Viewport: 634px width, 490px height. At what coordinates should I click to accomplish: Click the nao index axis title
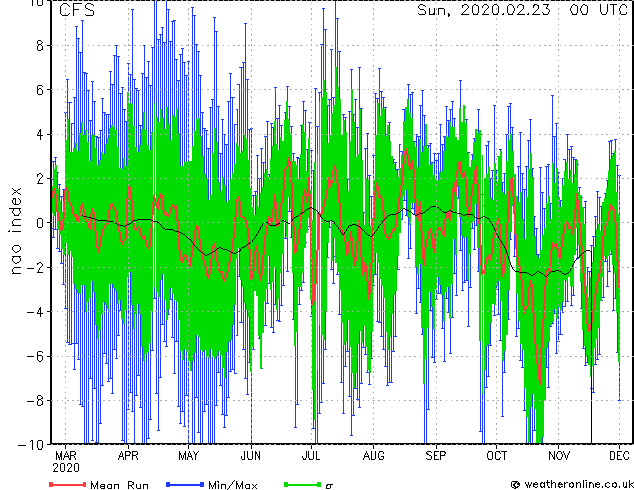pos(15,231)
